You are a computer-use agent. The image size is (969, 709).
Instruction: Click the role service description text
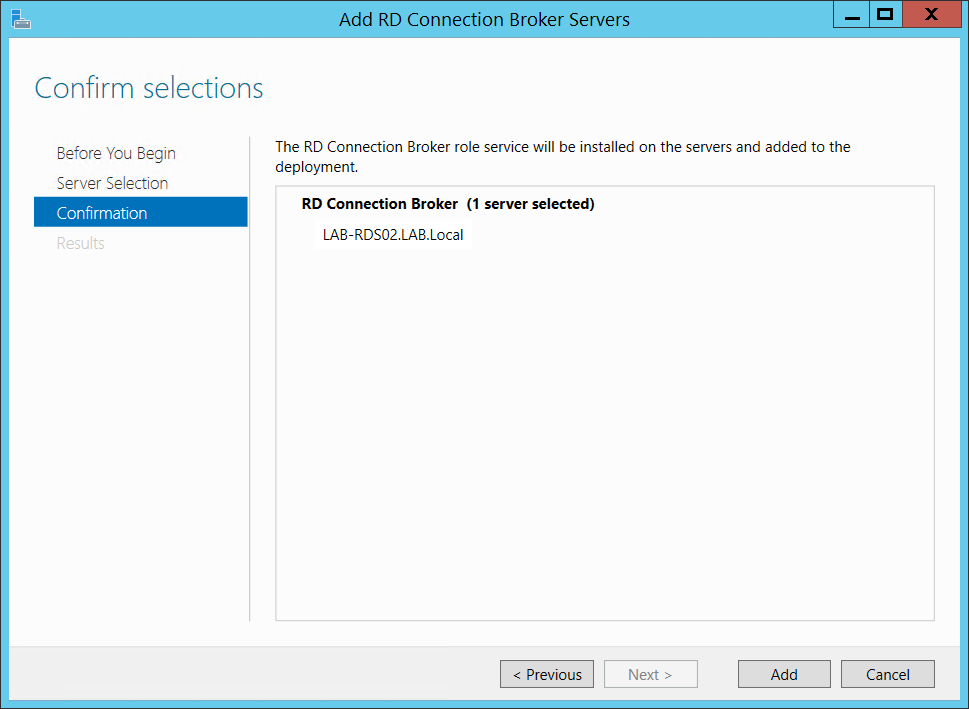click(x=562, y=156)
